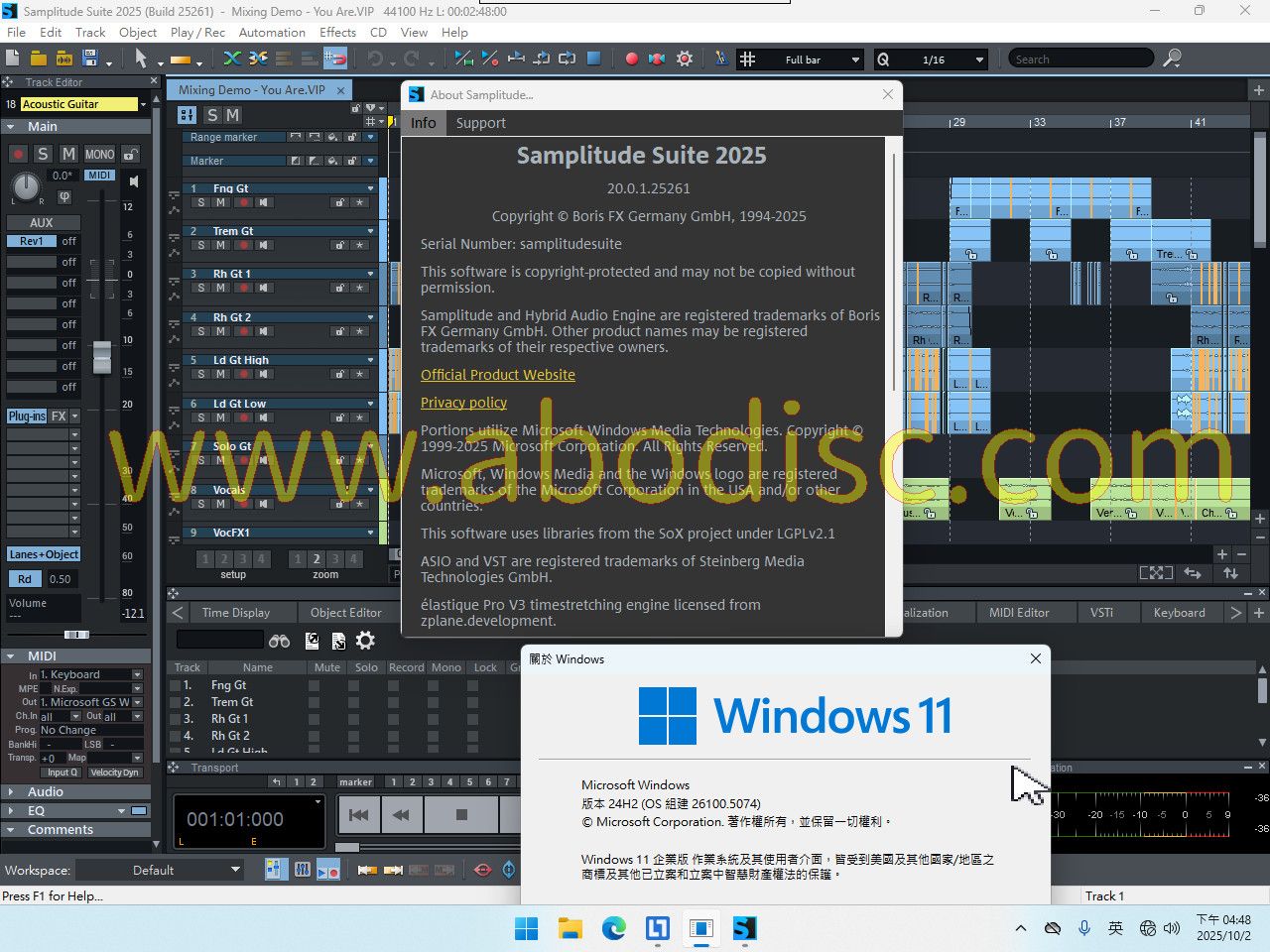
Task: Mute the Fng Gt track in the track header
Action: tap(221, 202)
